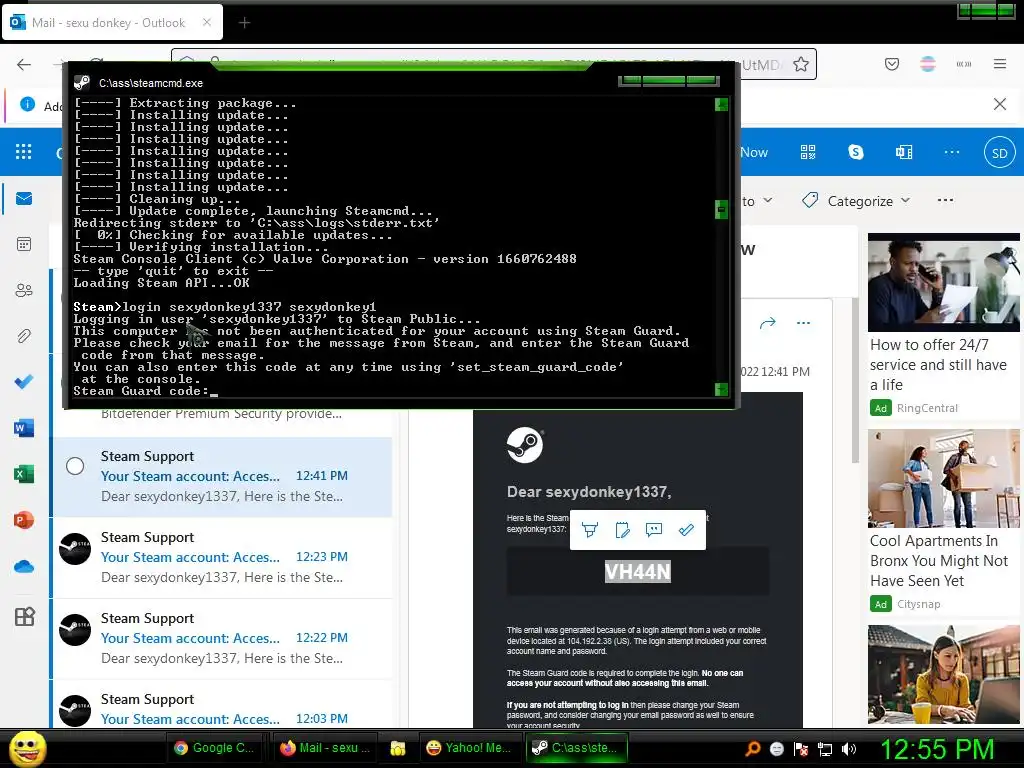Open Mail in Outlook sidebar
Viewport: 1024px width, 768px height.
[x=24, y=199]
